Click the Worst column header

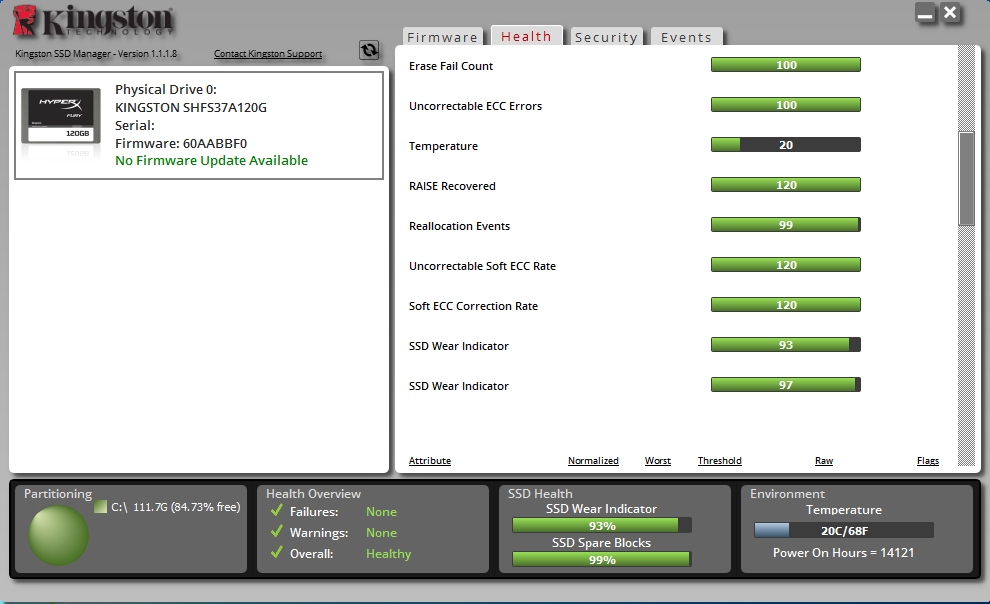(x=658, y=461)
